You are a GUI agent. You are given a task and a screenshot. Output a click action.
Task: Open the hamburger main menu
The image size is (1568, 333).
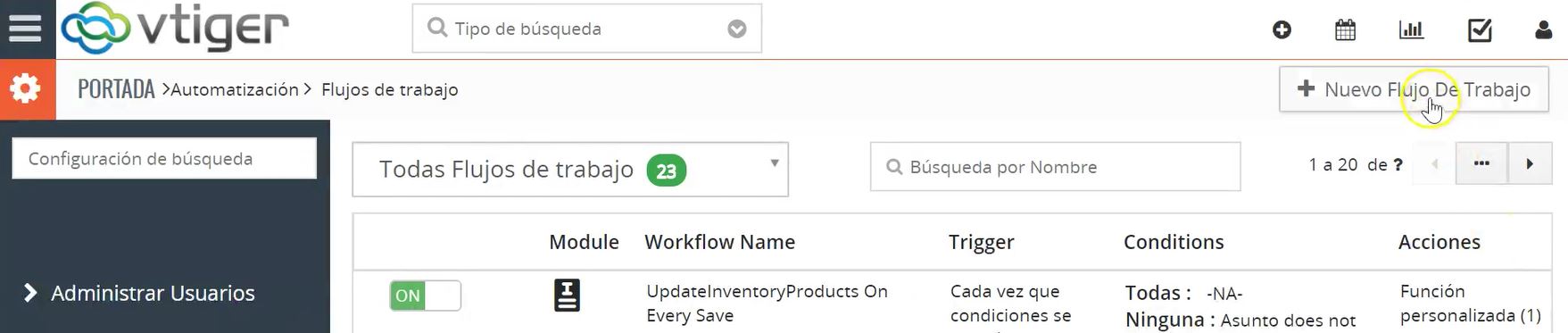point(26,29)
